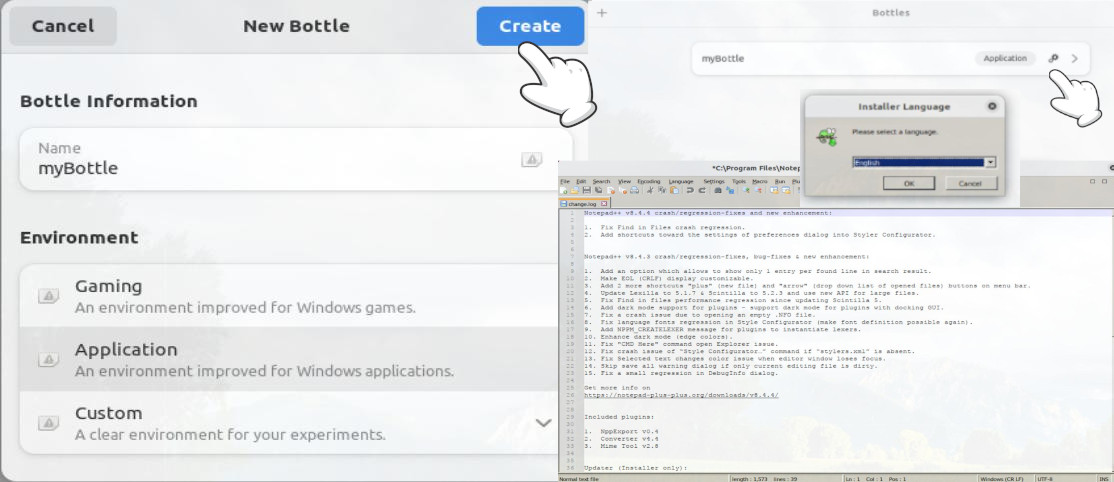
Task: Click the New file icon in Notepad++ toolbar
Action: coord(563,190)
